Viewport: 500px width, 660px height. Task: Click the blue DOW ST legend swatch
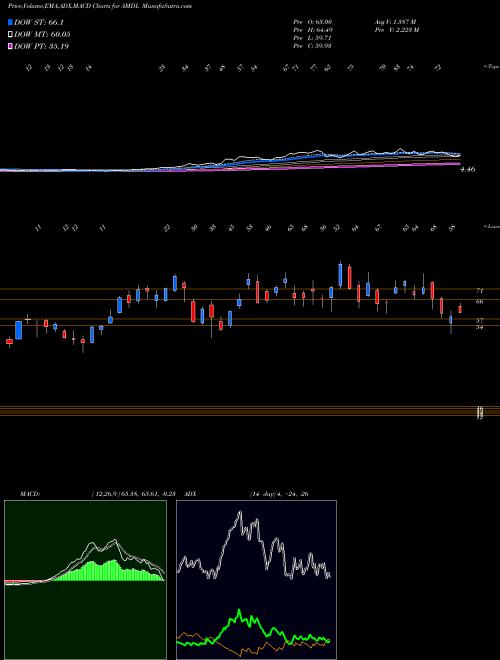coord(11,23)
